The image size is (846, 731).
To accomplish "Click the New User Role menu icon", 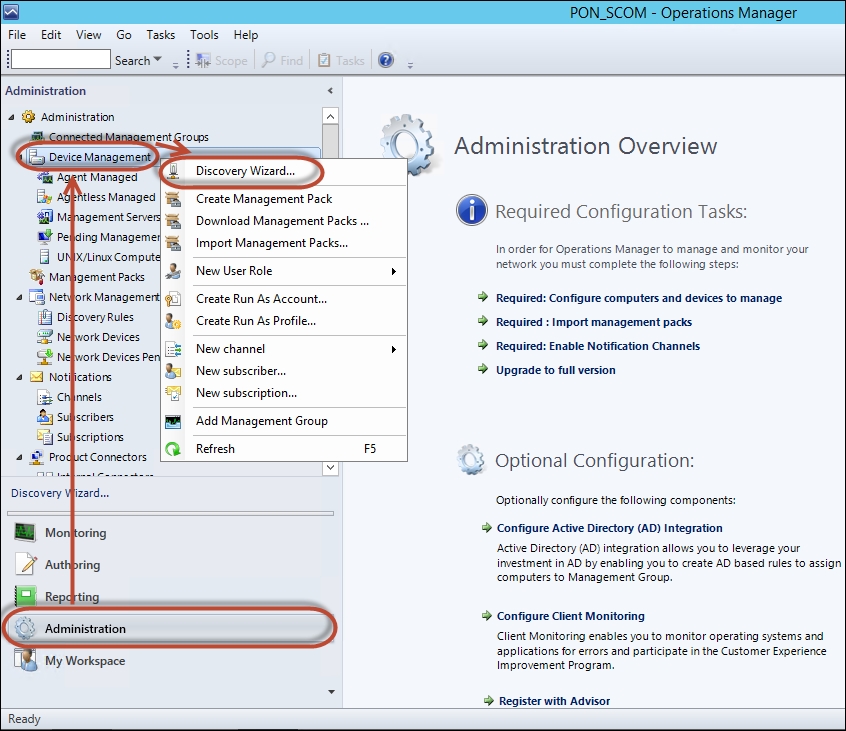I will click(x=173, y=271).
